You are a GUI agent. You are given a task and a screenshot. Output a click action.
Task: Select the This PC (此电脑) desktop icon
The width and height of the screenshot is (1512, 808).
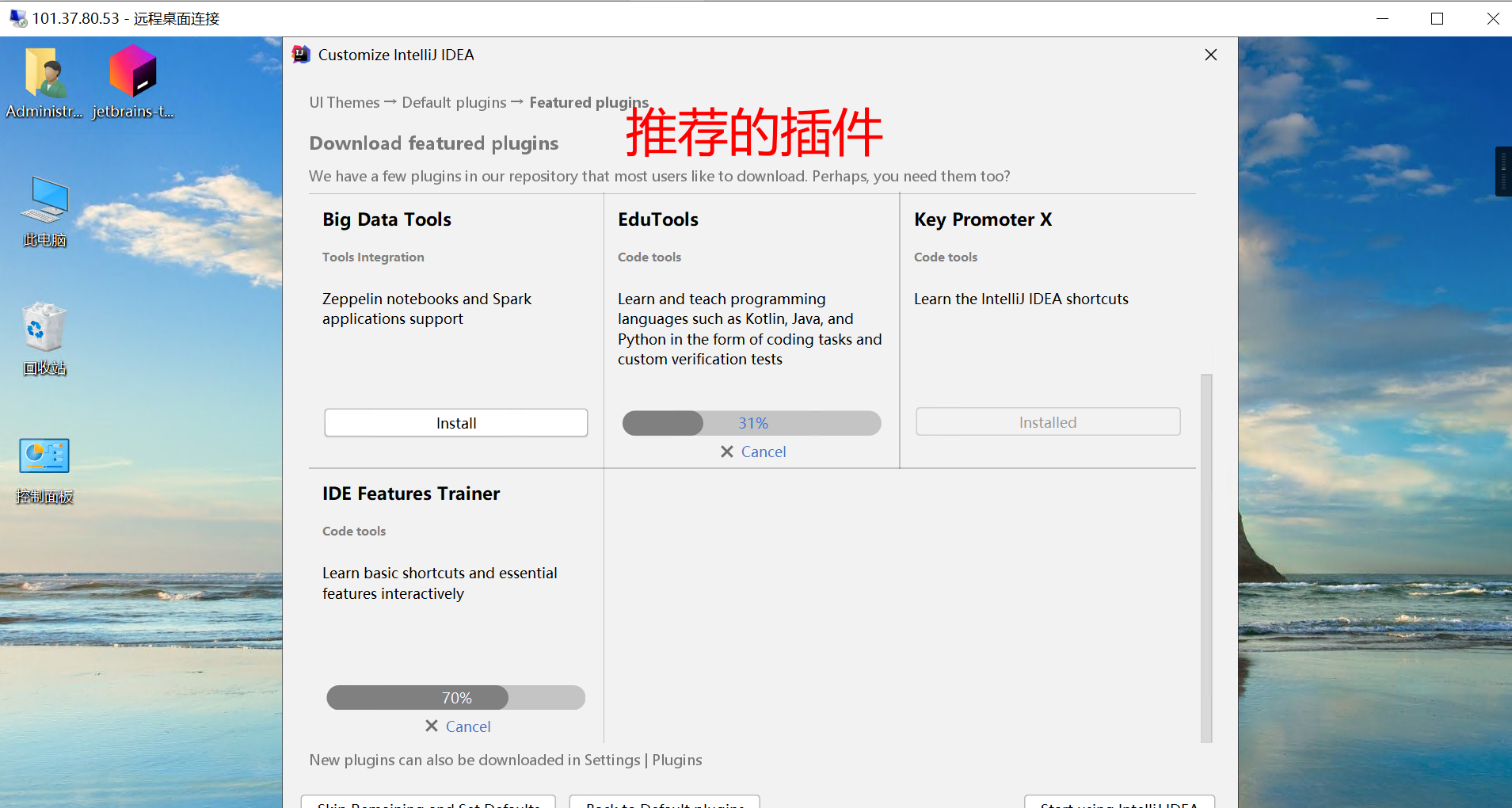point(44,212)
